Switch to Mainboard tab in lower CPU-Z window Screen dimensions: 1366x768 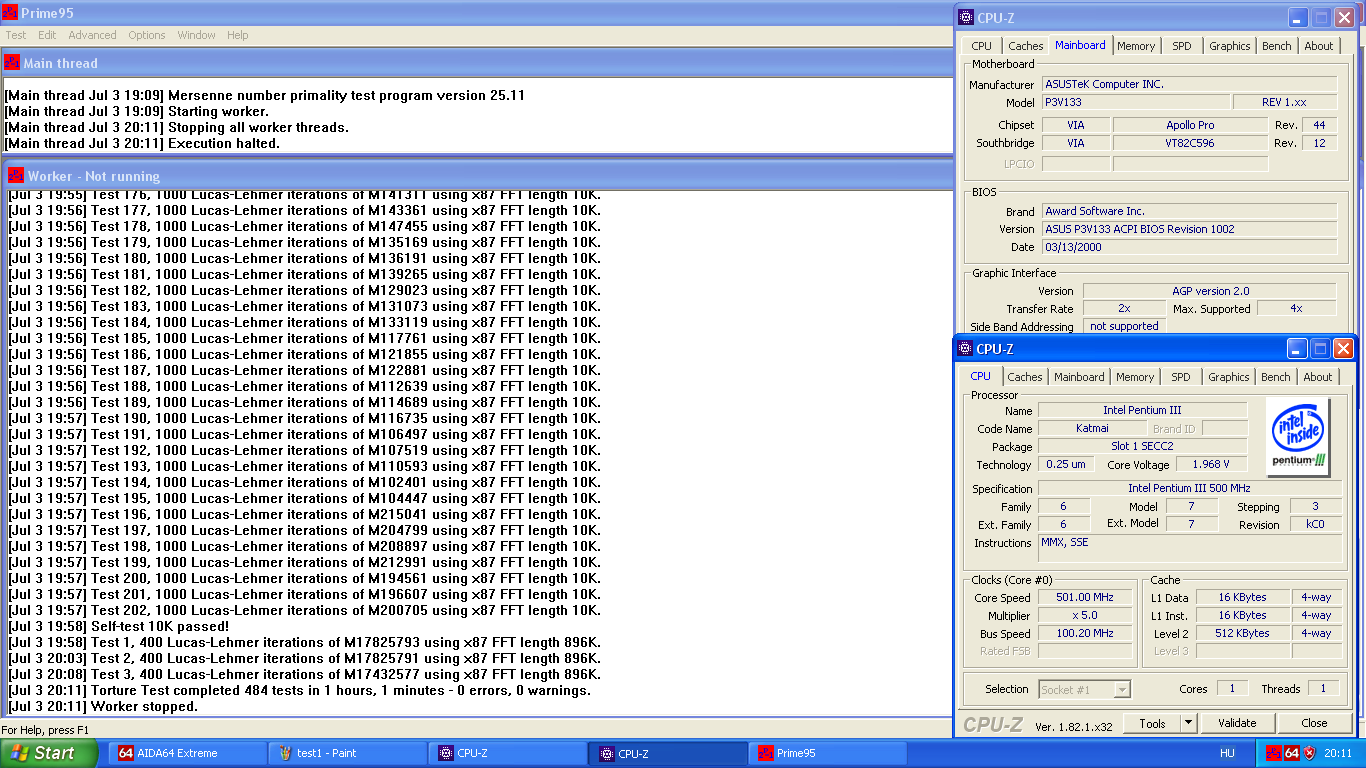1079,377
